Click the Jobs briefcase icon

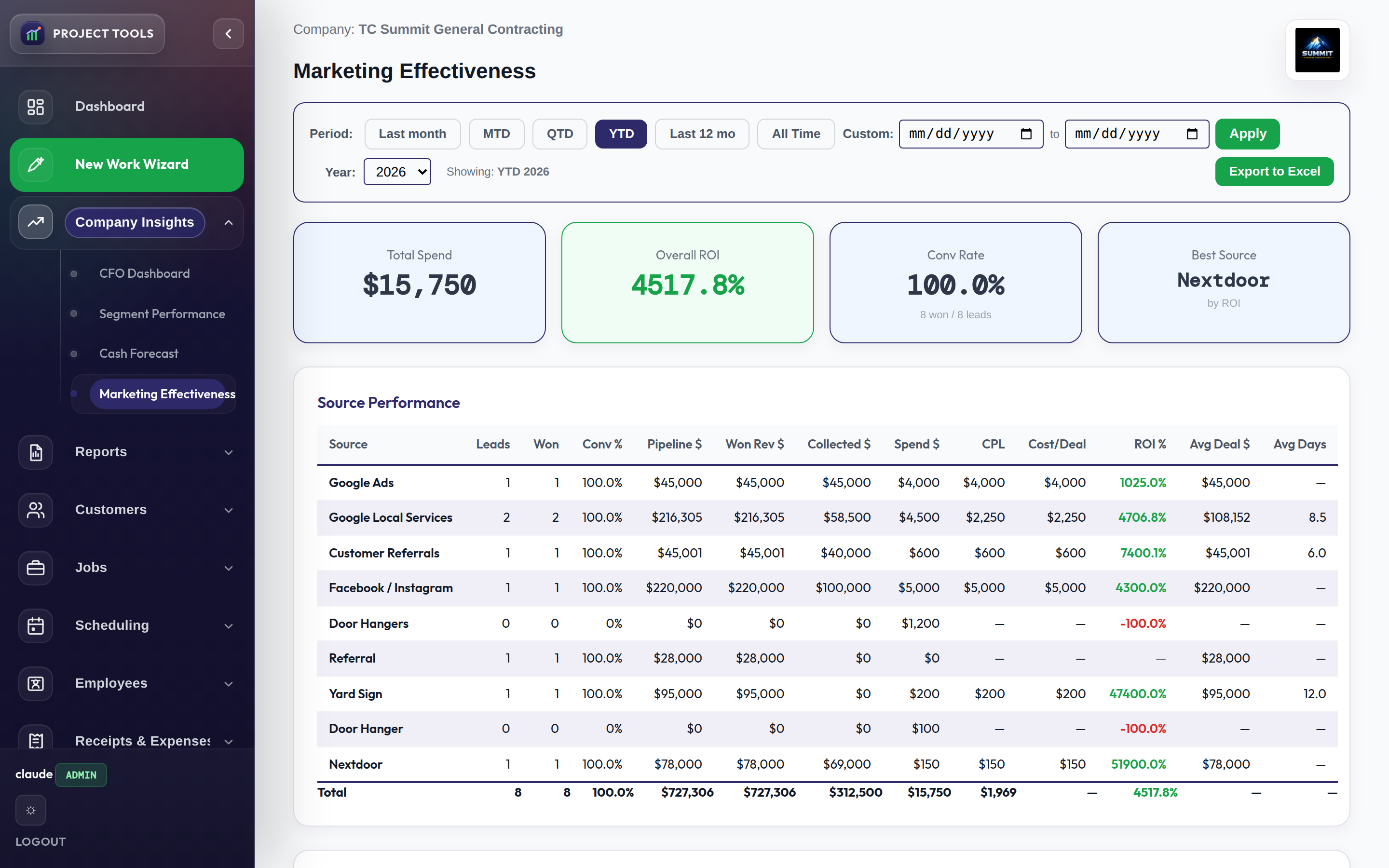[36, 568]
